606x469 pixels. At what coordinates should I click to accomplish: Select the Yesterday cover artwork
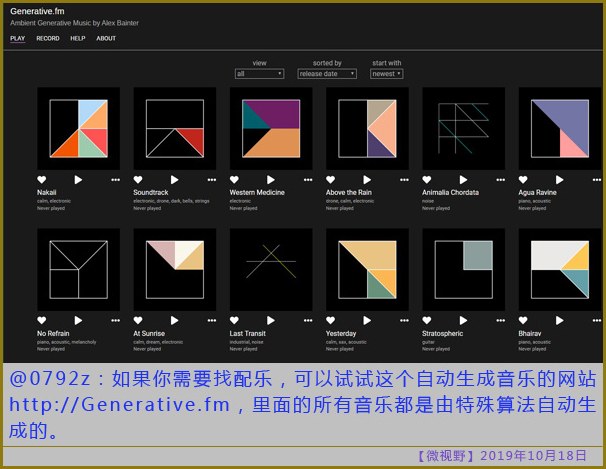pos(367,270)
